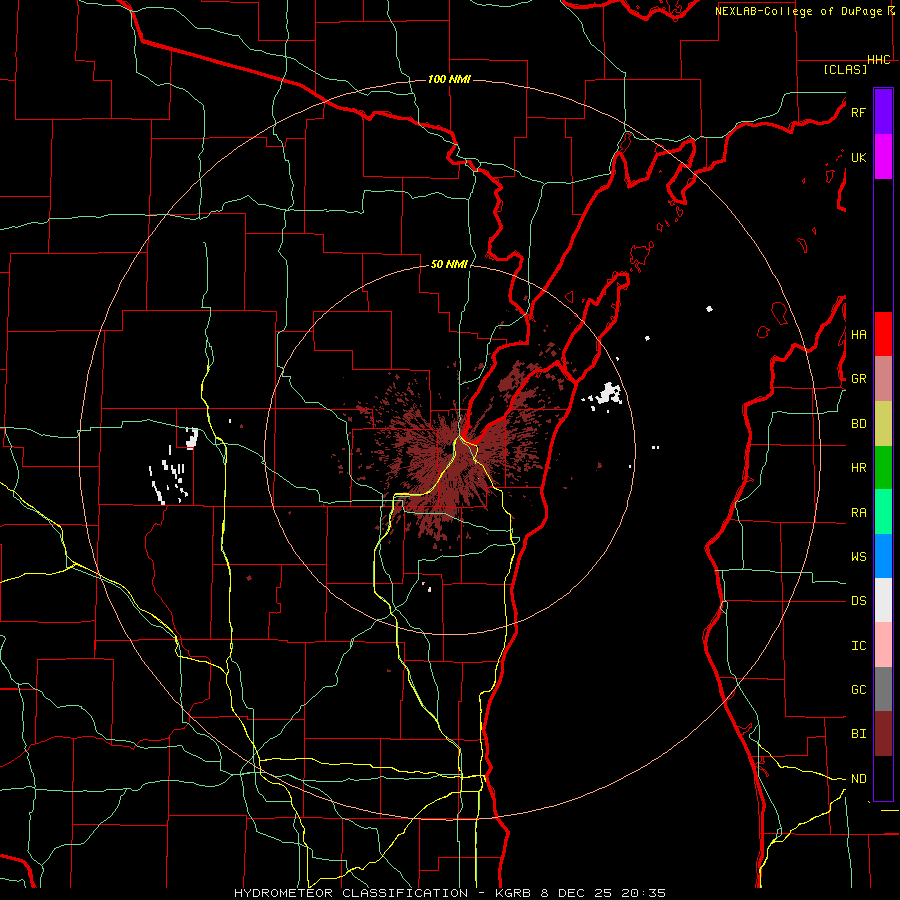Viewport: 900px width, 900px height.
Task: Click the HR green legend swatch
Action: [883, 468]
